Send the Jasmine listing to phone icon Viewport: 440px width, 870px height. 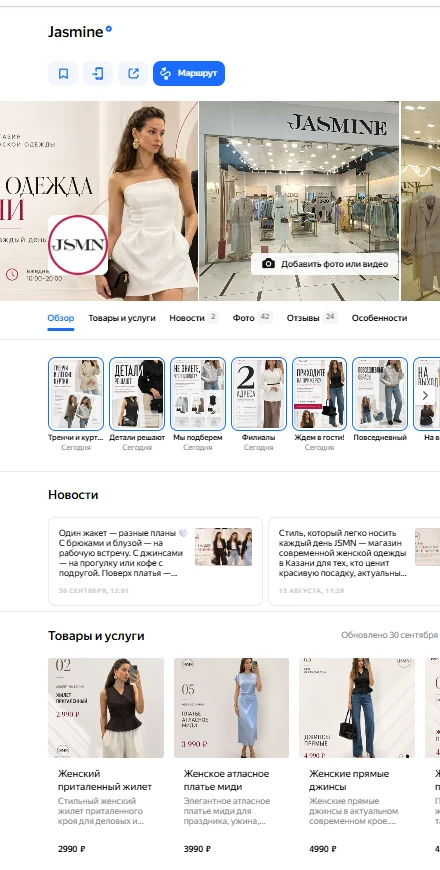pos(98,73)
